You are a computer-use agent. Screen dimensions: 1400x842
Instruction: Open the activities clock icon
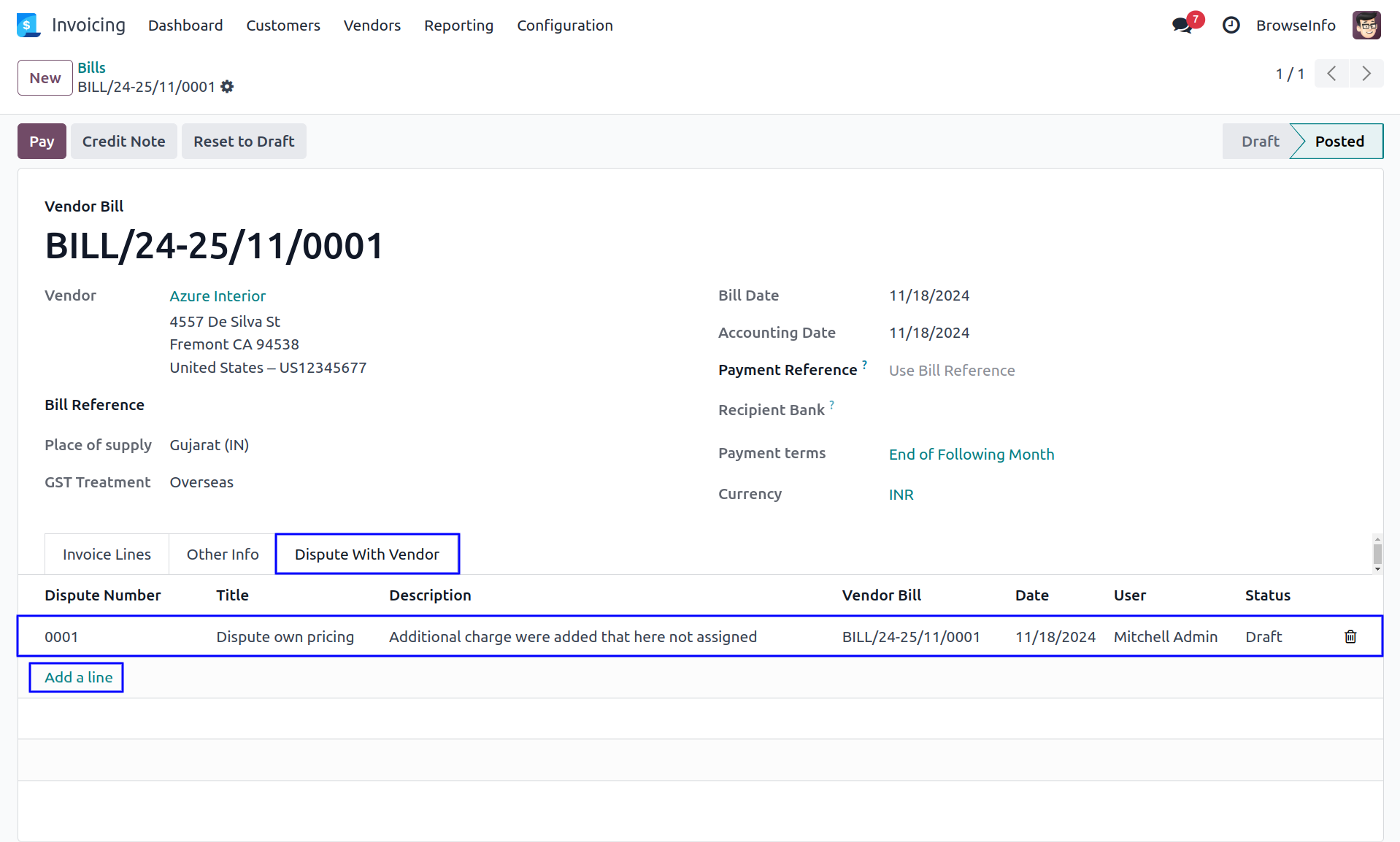click(1231, 26)
